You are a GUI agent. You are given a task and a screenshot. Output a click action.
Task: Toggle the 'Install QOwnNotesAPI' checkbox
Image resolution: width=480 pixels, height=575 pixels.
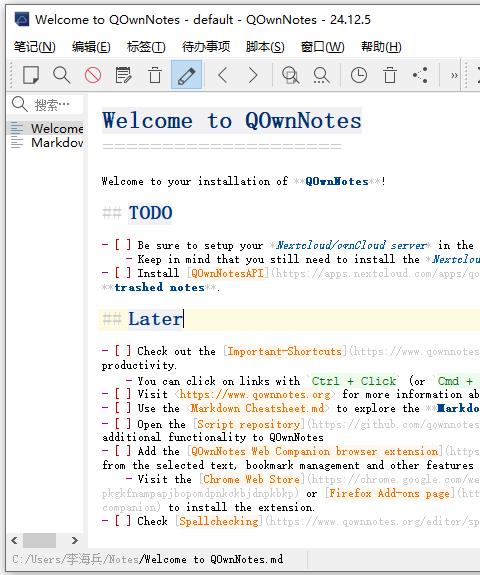[x=123, y=272]
